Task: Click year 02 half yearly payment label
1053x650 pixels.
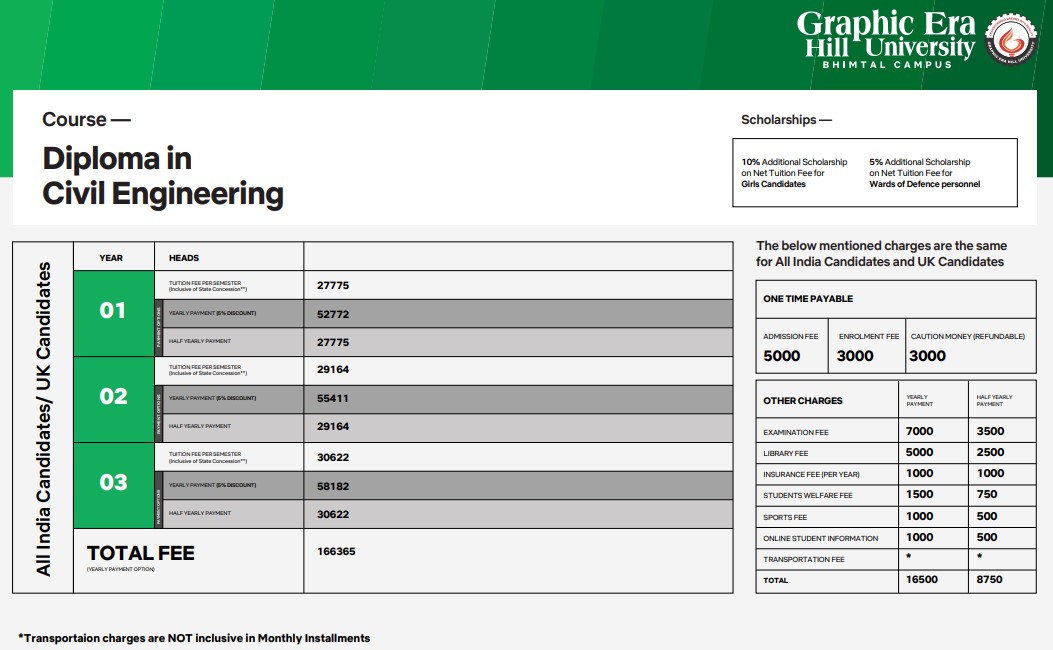Action: coord(199,426)
